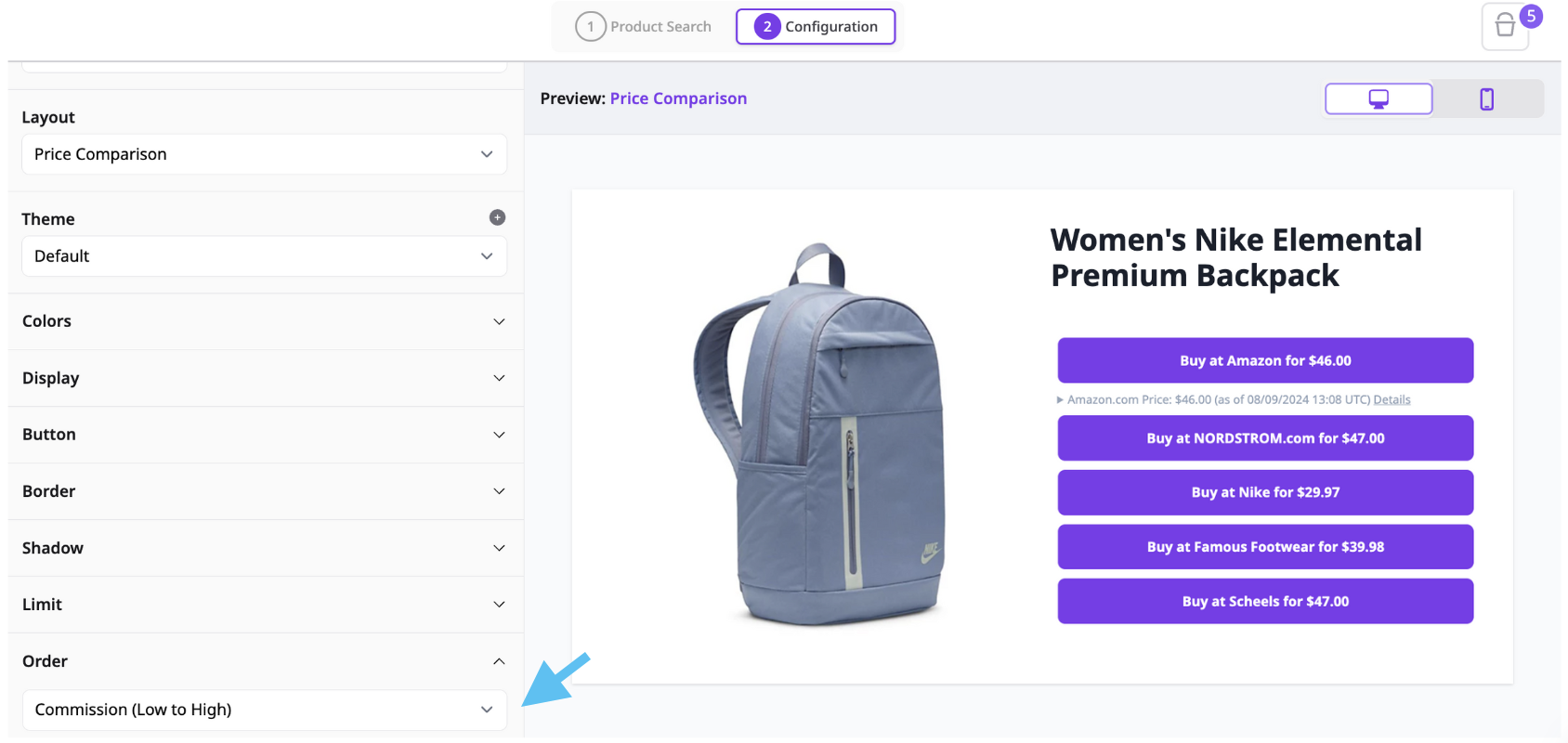Image resolution: width=1568 pixels, height=743 pixels.
Task: Expand the Display section
Action: click(266, 378)
